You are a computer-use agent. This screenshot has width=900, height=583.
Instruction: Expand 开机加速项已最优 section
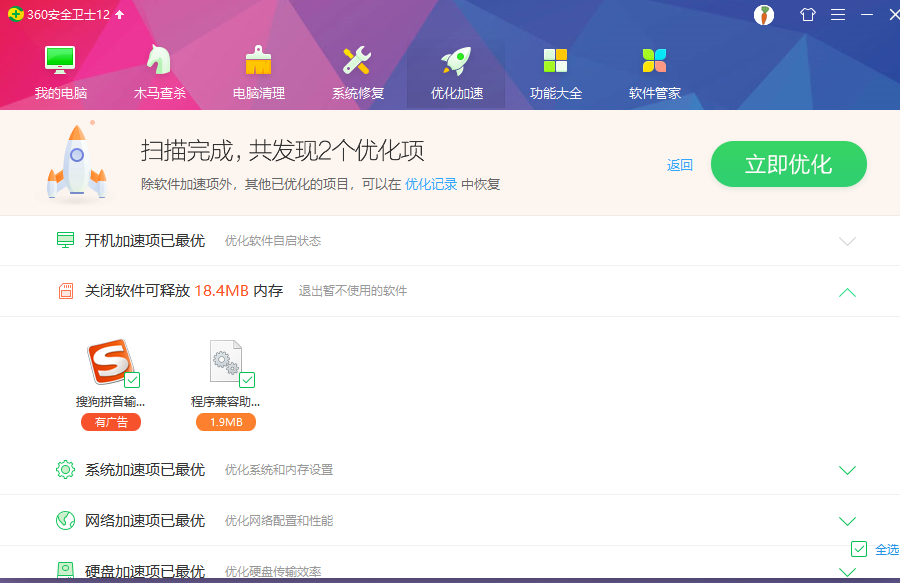[x=847, y=241]
